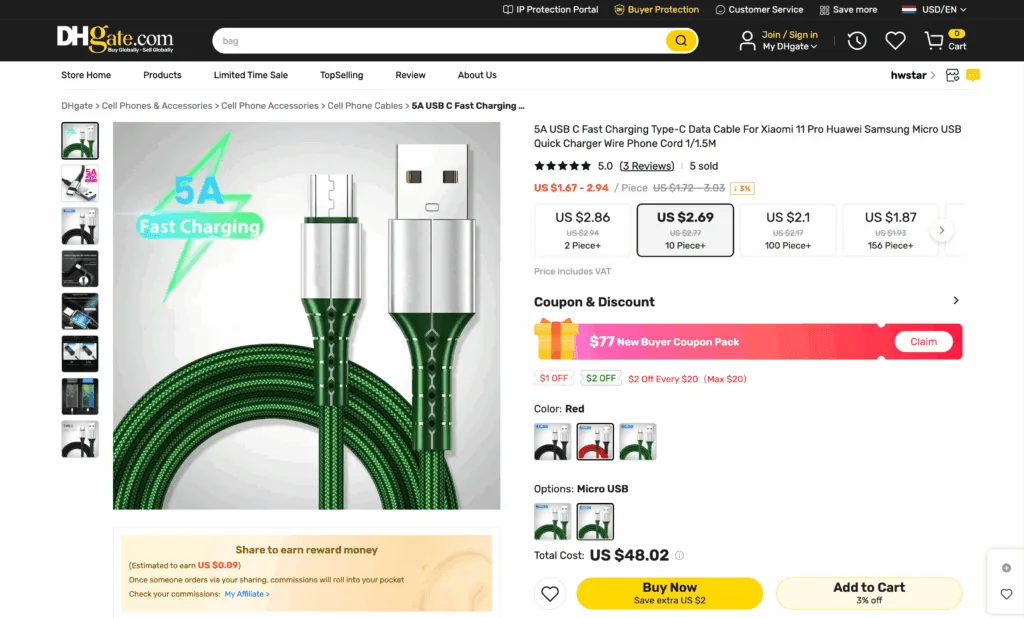1024x618 pixels.
Task: Click the follow store icon beside hwstar
Action: coord(952,75)
